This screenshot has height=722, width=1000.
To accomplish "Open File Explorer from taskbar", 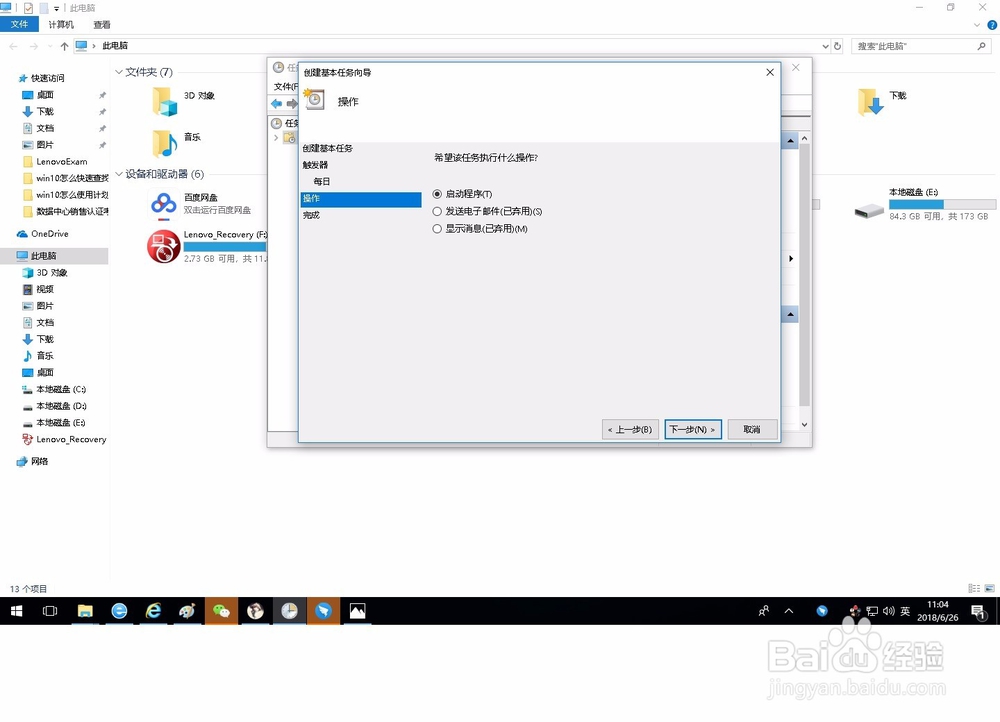I will [x=85, y=611].
